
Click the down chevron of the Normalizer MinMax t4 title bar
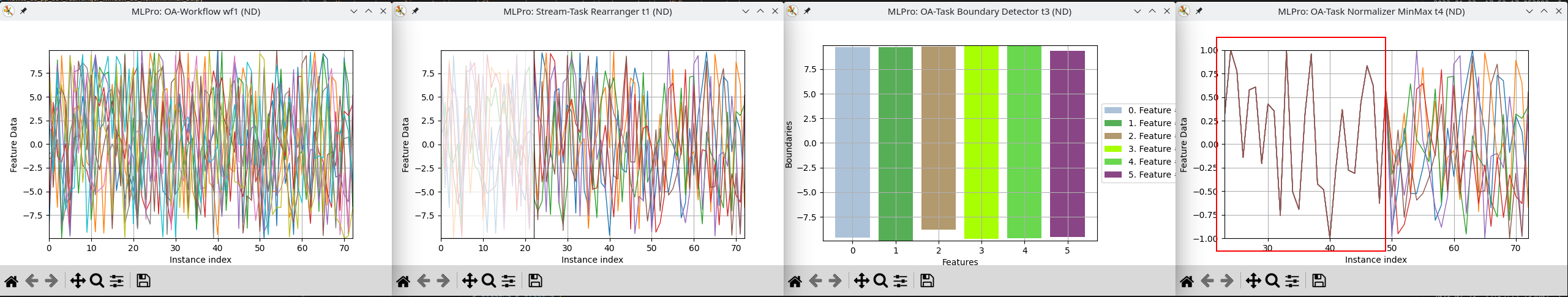[x=1529, y=11]
